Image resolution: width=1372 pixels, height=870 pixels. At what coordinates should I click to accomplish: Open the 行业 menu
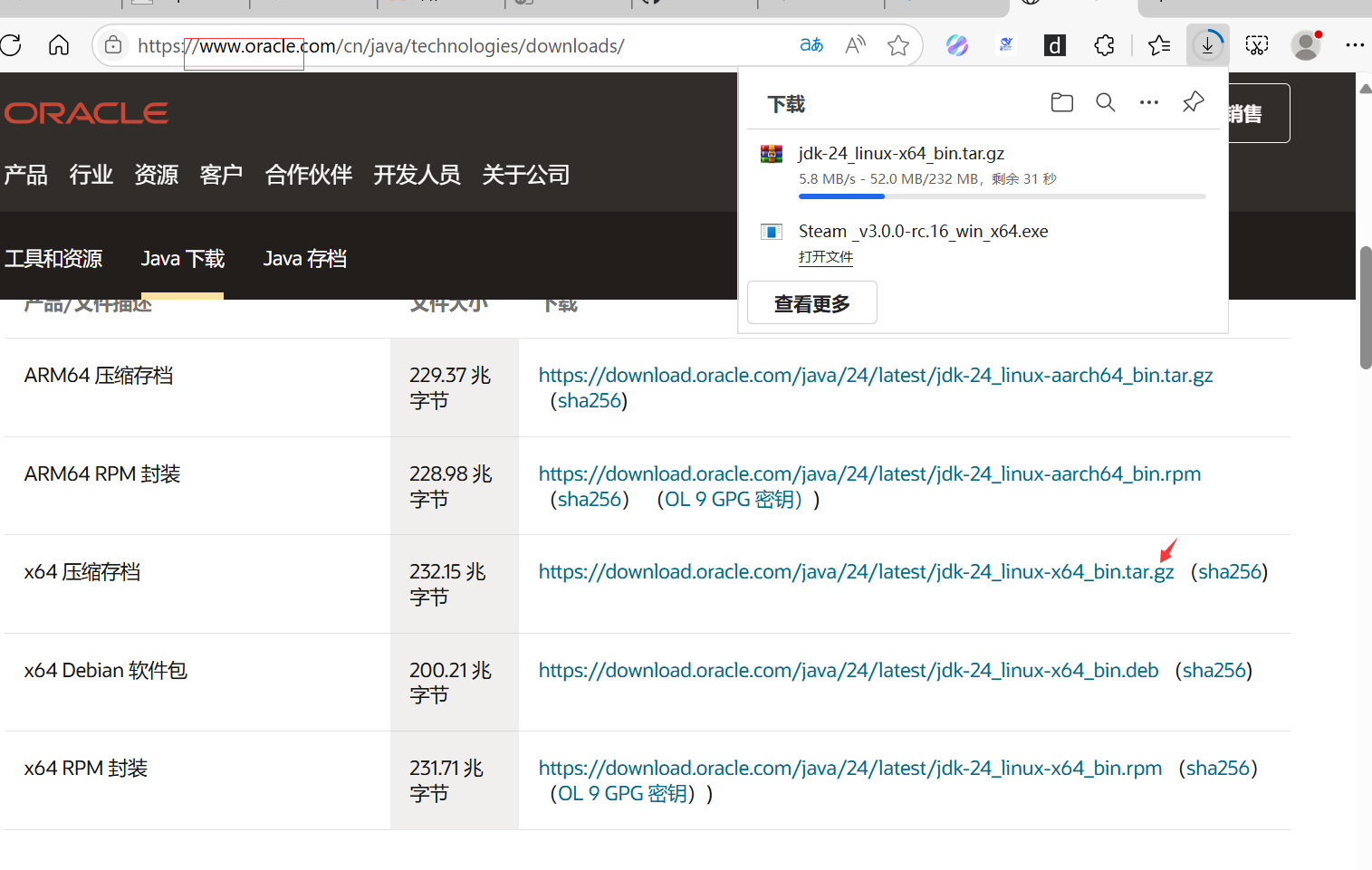click(91, 174)
